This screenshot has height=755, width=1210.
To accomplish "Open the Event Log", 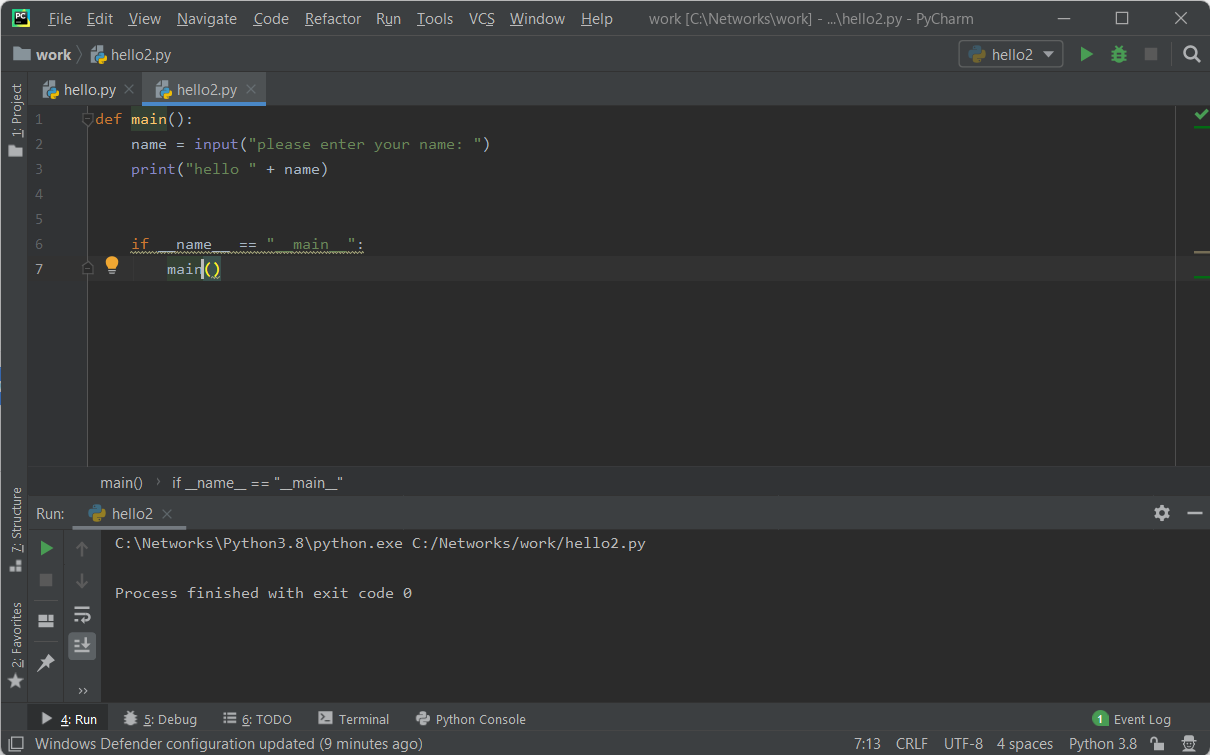I will click(x=1131, y=719).
